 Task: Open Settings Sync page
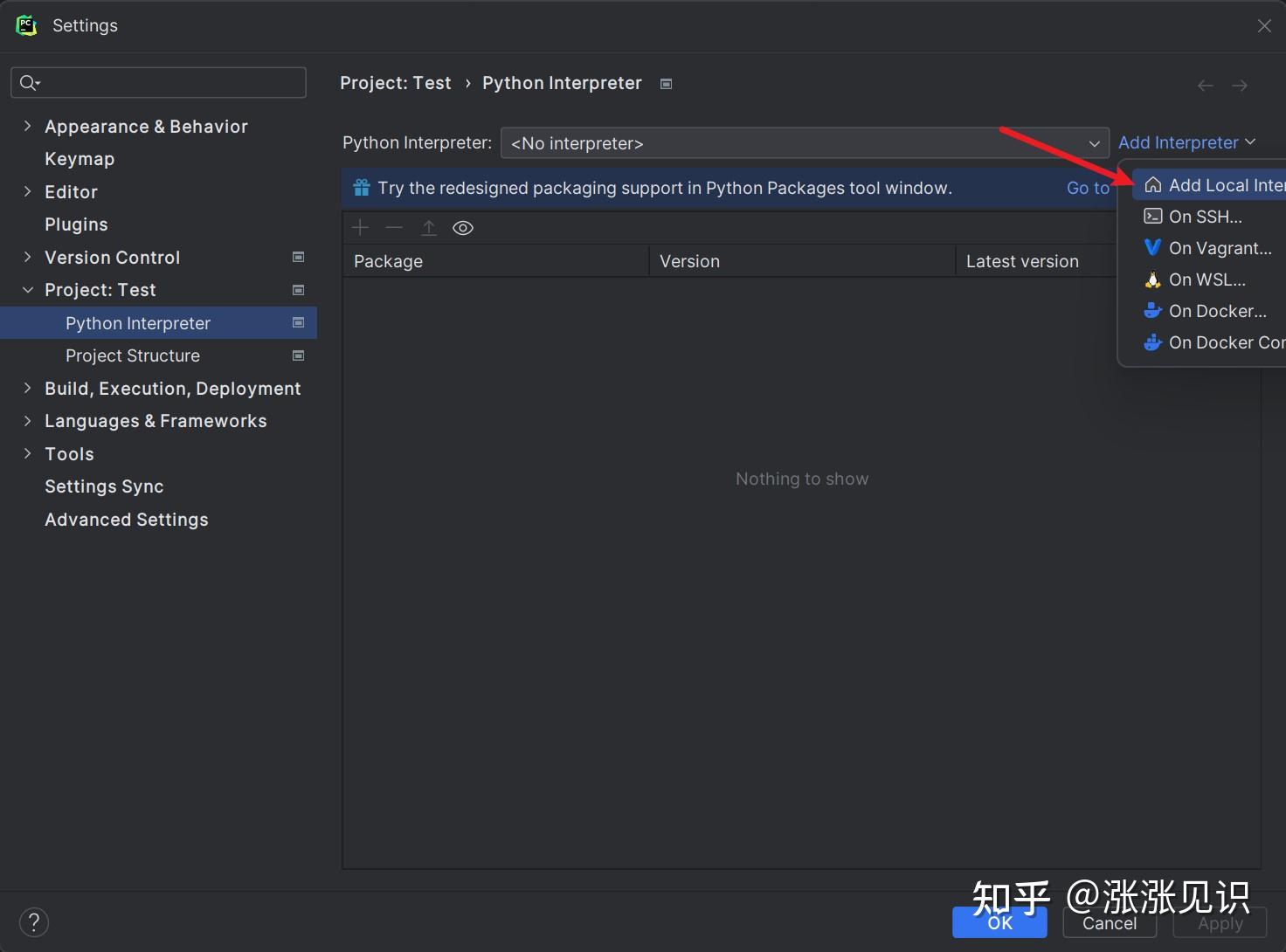[104, 486]
